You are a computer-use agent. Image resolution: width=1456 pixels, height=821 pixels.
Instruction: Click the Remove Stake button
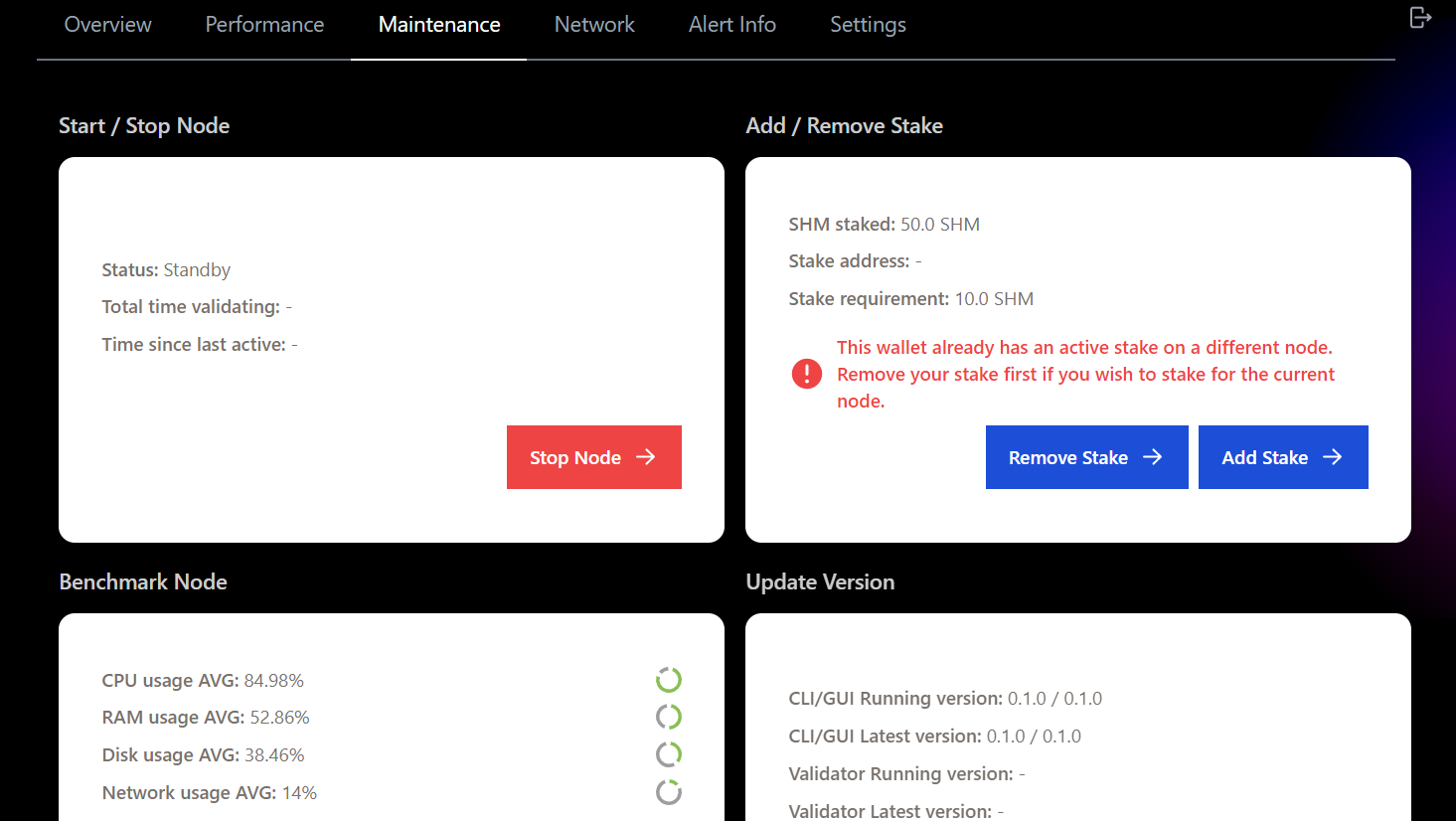(1087, 457)
